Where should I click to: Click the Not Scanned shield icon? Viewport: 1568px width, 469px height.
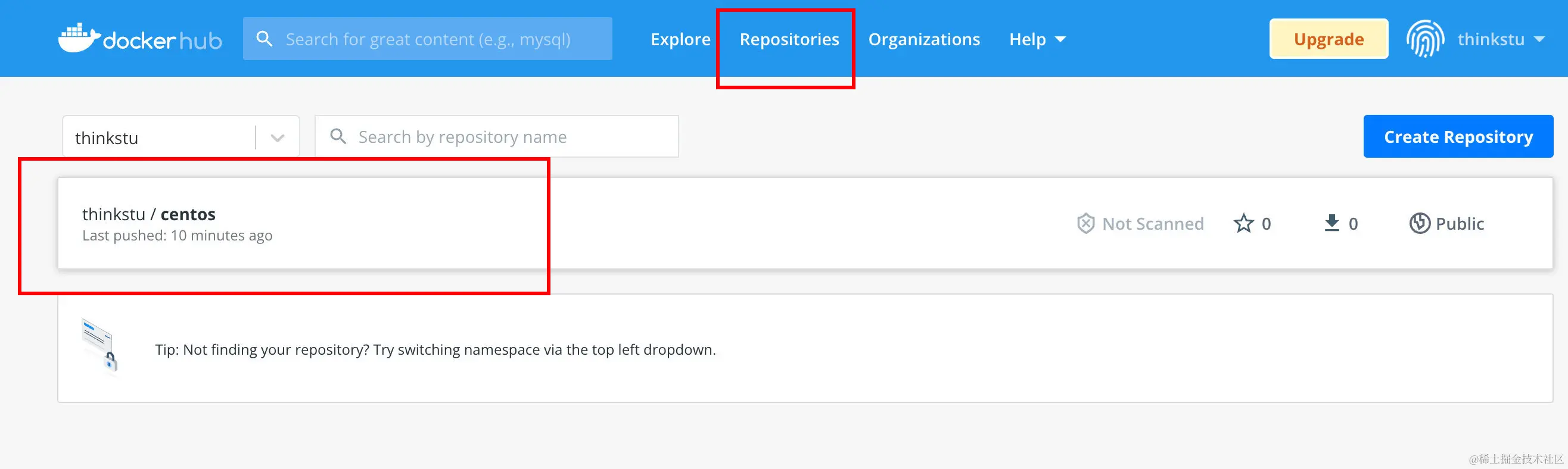[1085, 223]
